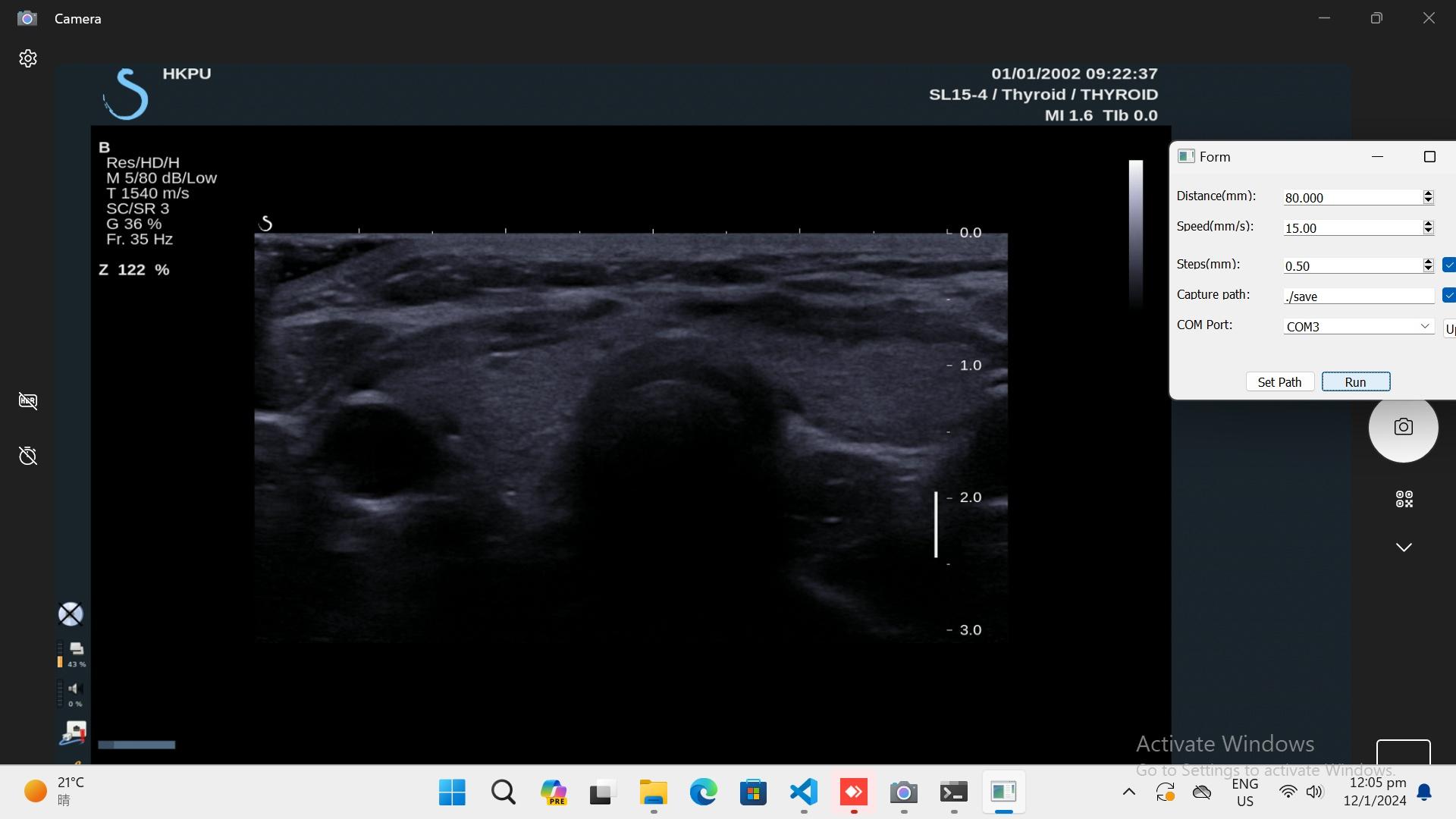The image size is (1456, 819).
Task: Toggle the HDR off icon in Camera
Action: [x=28, y=400]
